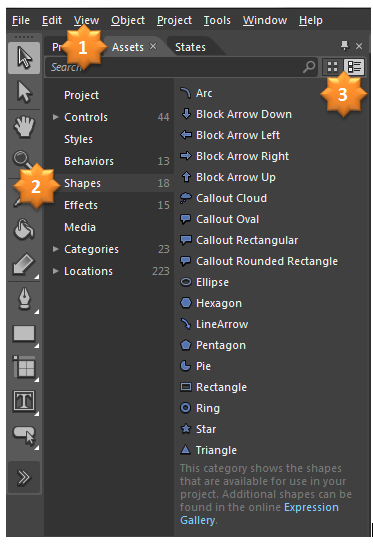Open the View menu
This screenshot has height=547, width=373.
[86, 20]
